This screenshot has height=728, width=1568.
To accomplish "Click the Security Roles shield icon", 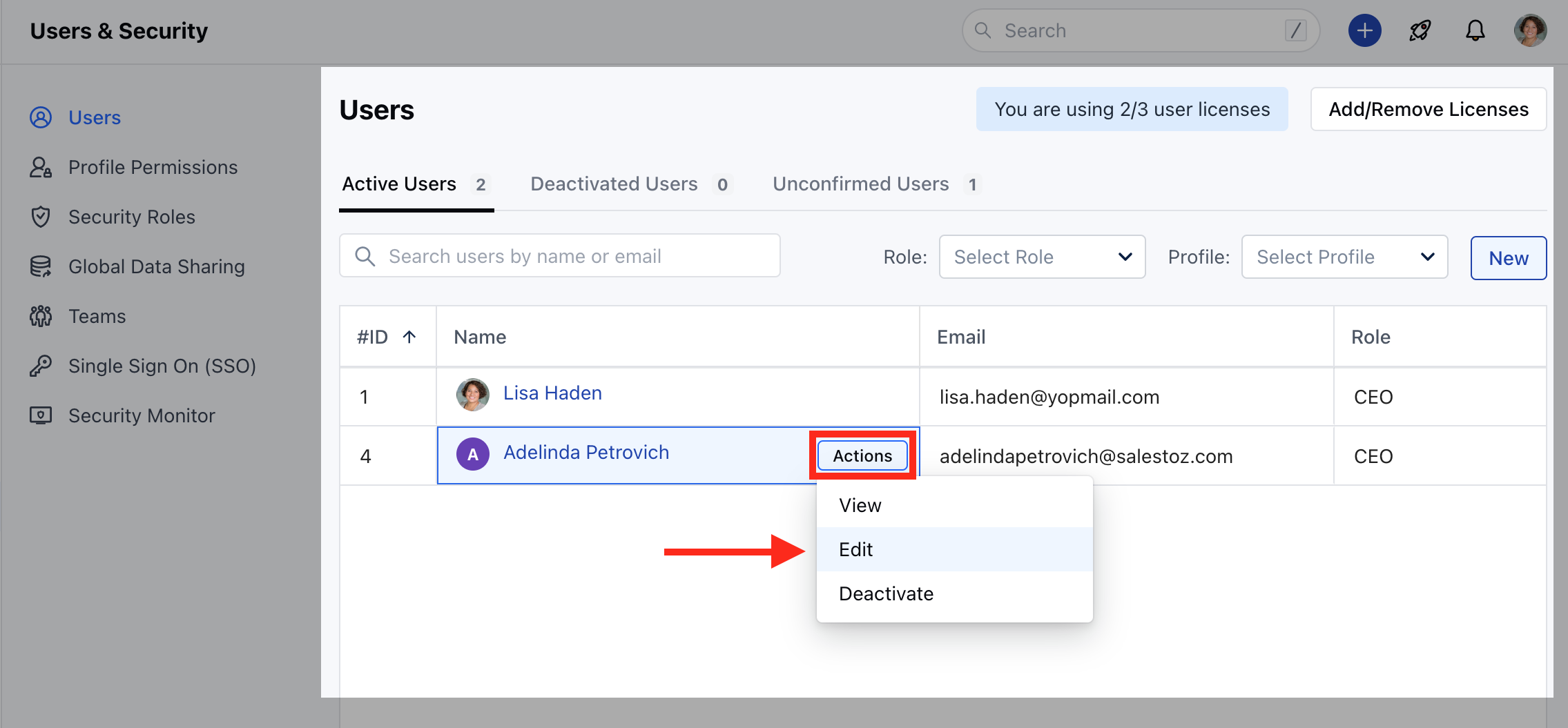I will pyautogui.click(x=40, y=217).
